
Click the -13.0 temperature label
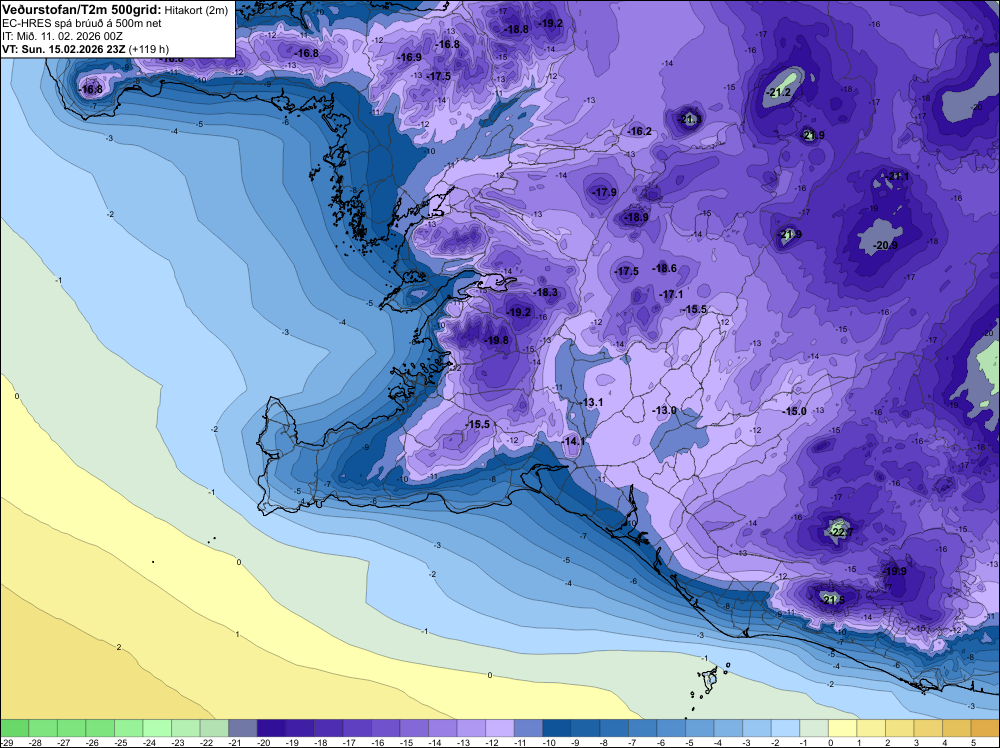click(665, 410)
